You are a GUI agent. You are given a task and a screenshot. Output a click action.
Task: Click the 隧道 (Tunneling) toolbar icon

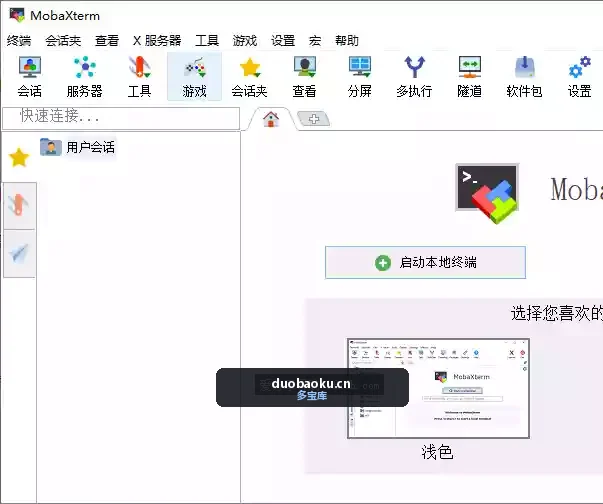coord(469,77)
